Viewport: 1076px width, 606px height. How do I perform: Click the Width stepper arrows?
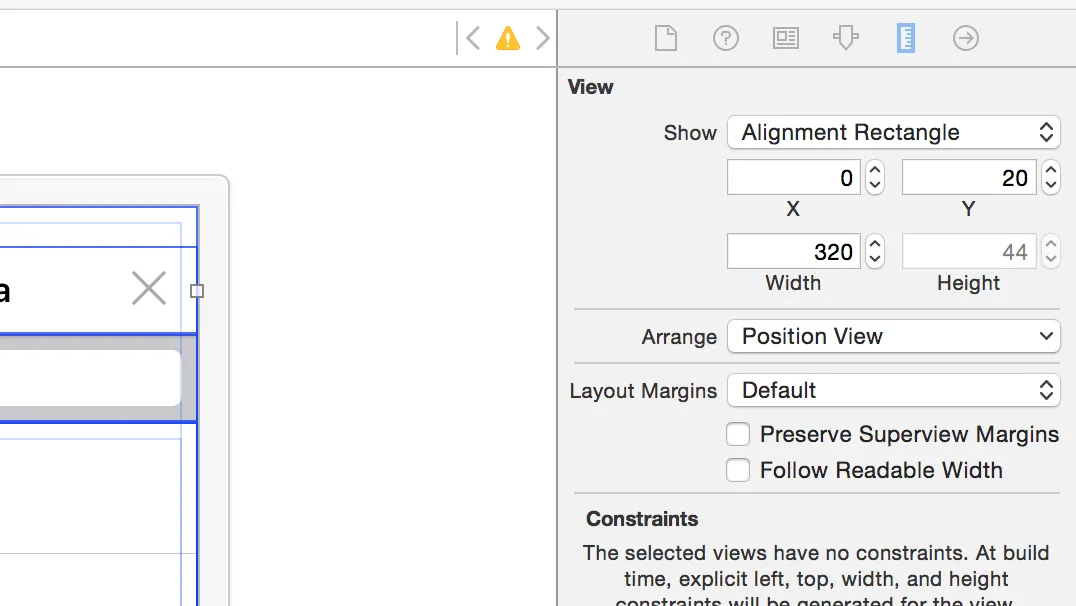875,251
